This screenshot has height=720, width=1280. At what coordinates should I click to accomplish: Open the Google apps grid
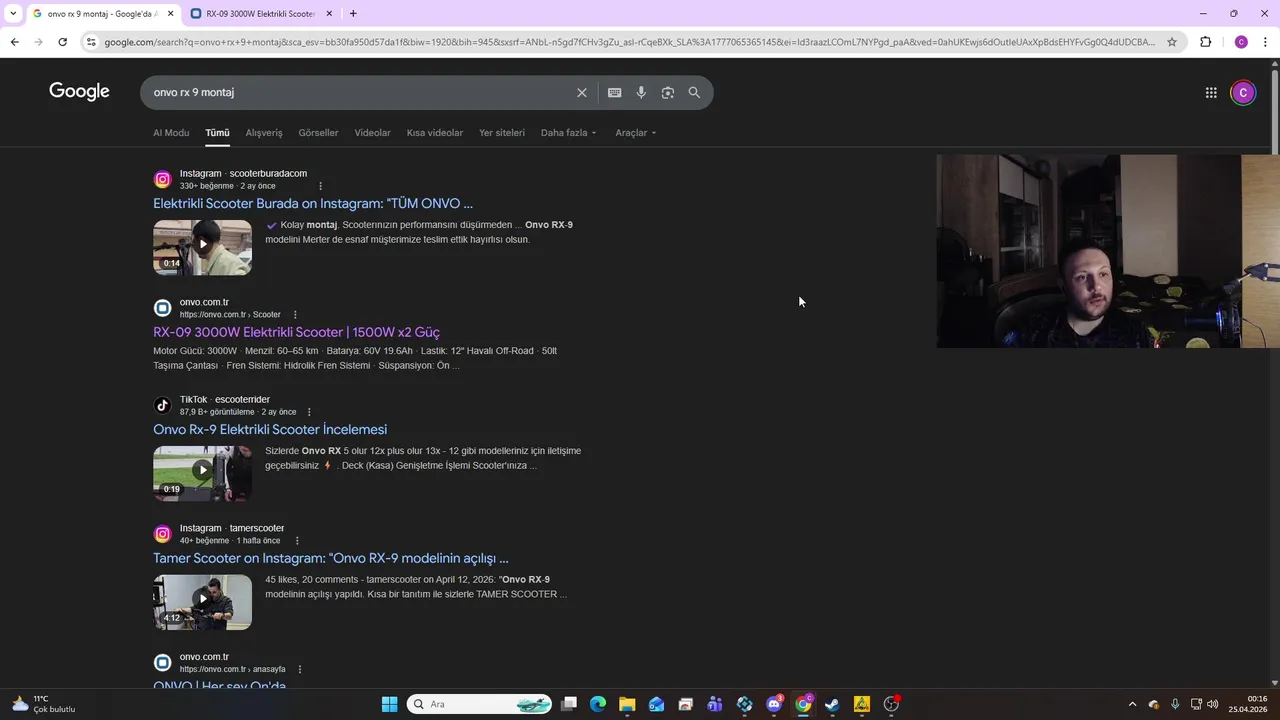tap(1211, 93)
